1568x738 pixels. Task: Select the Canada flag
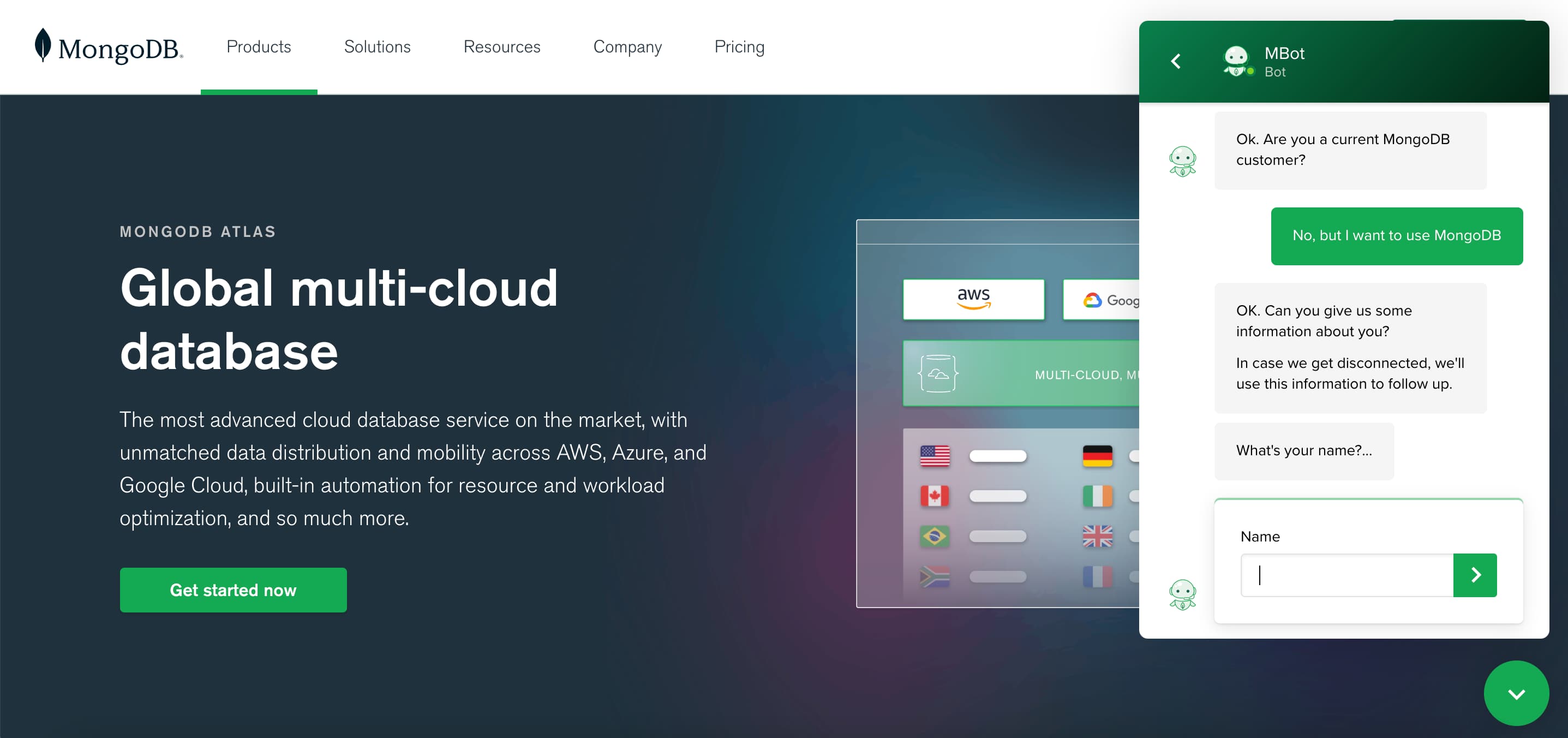coord(935,496)
